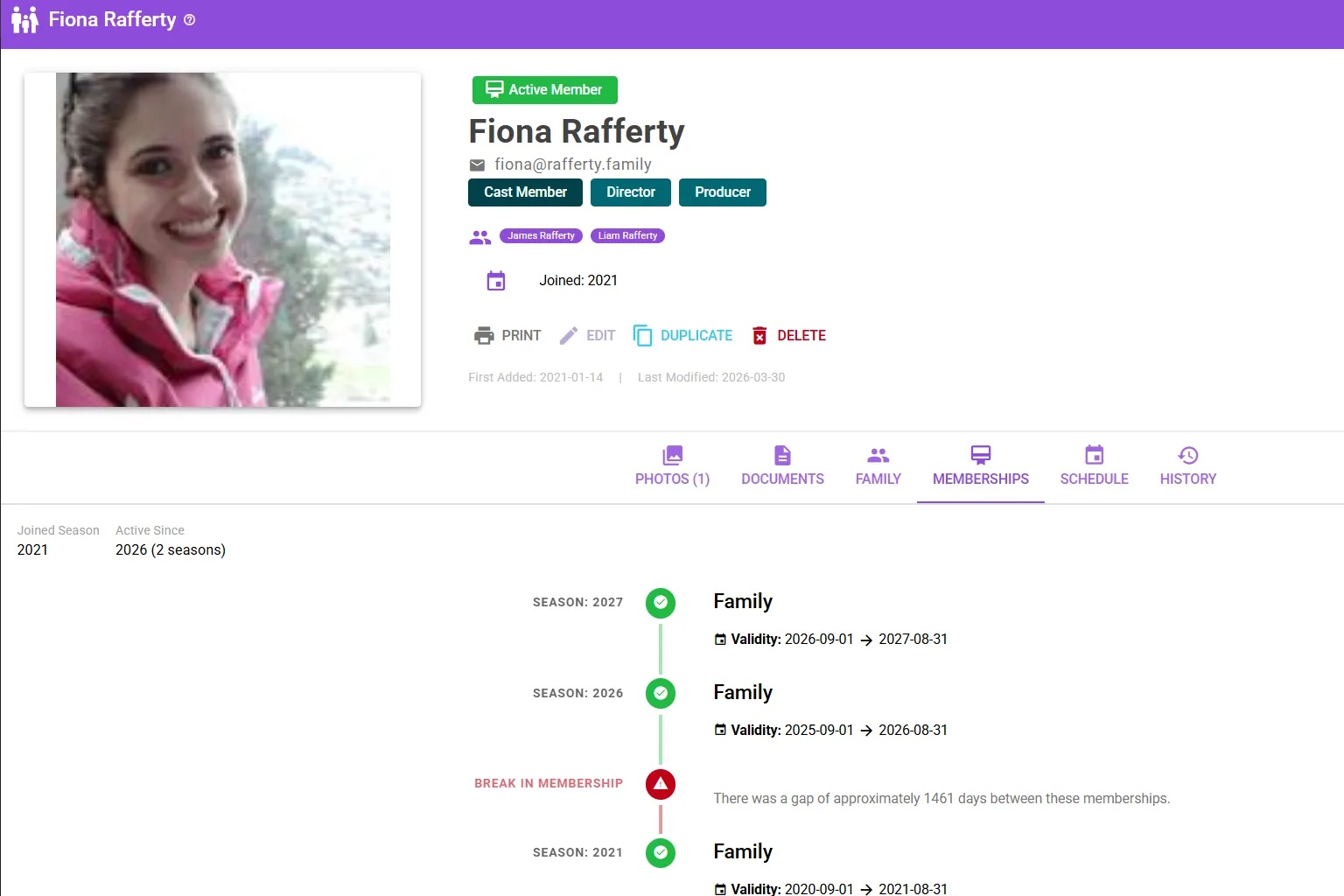Image resolution: width=1344 pixels, height=896 pixels.
Task: Click the Director role chip
Action: (630, 192)
